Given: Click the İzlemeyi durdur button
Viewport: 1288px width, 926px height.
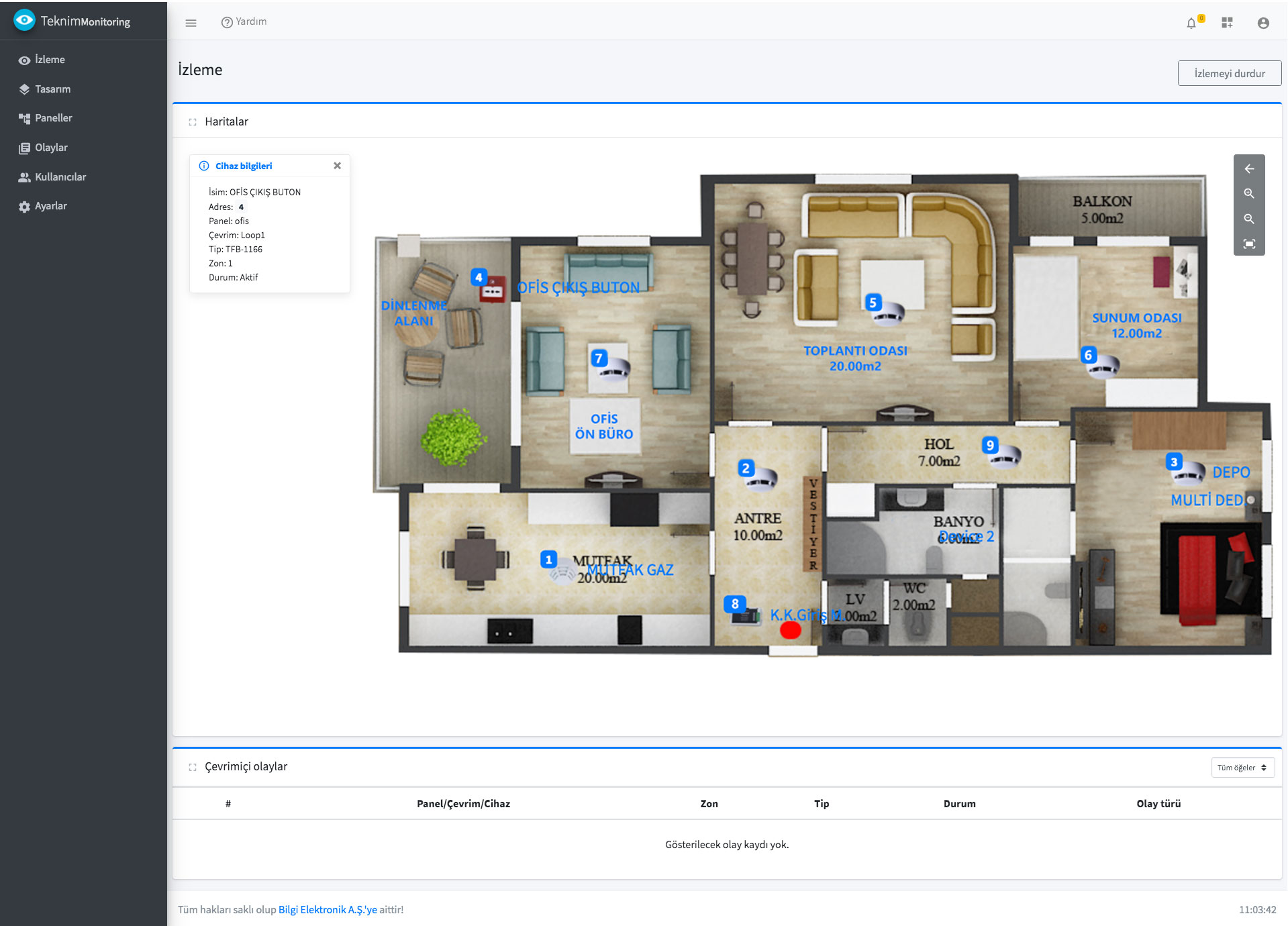Looking at the screenshot, I should point(1229,73).
